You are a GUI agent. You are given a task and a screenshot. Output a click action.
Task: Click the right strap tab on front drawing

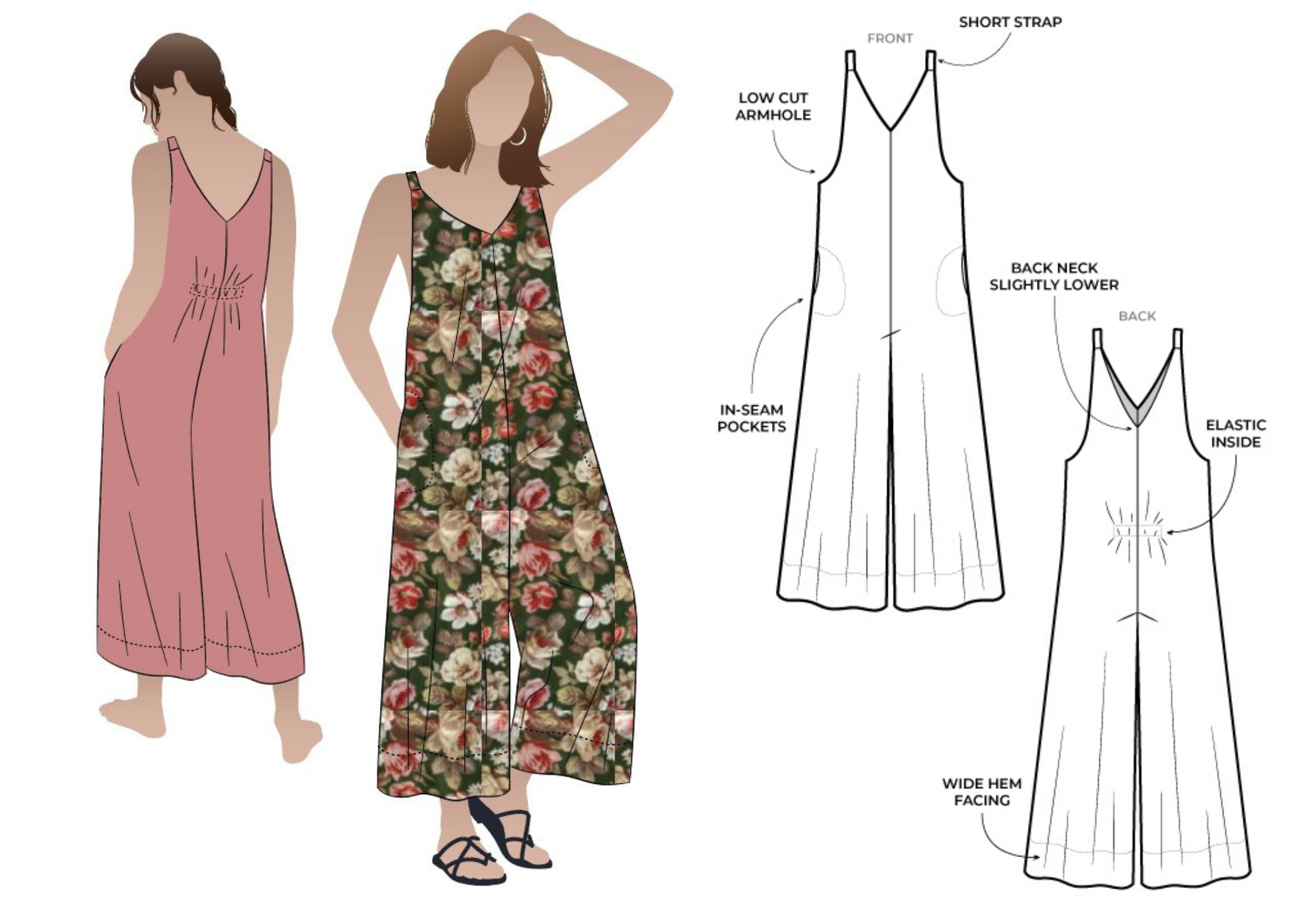click(931, 61)
